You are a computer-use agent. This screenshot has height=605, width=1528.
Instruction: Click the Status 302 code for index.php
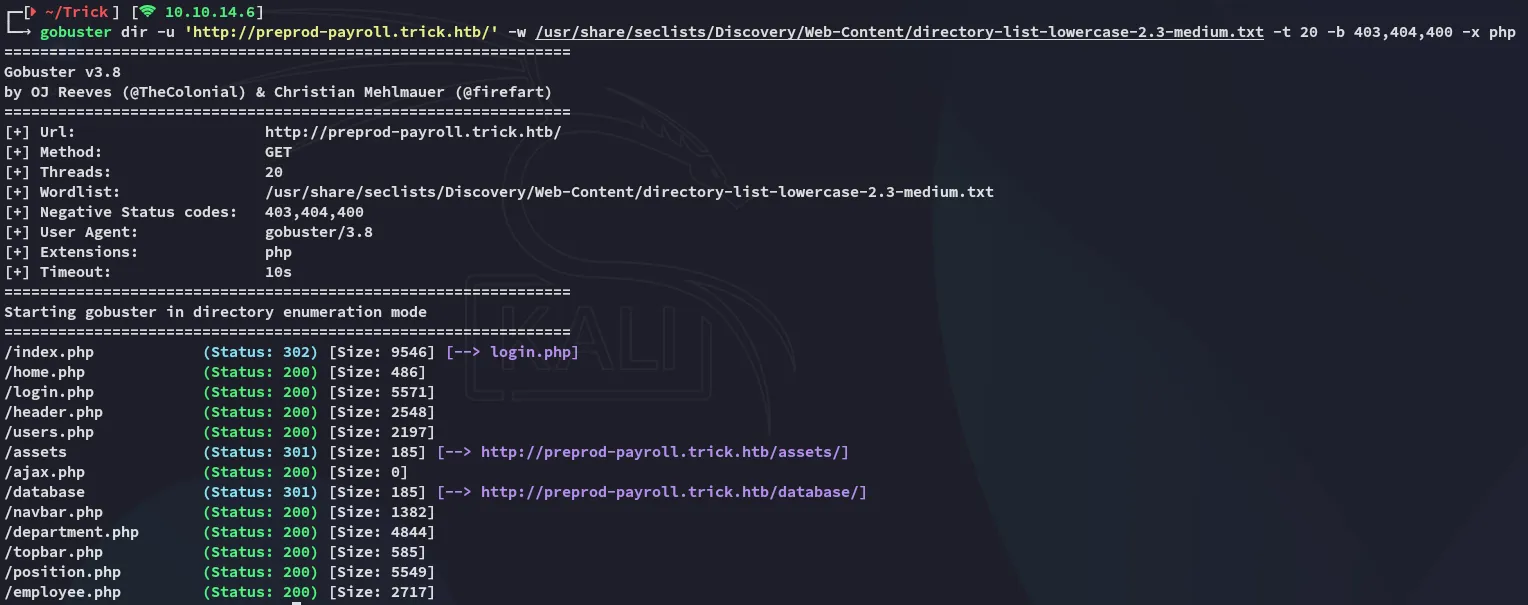[x=260, y=352]
